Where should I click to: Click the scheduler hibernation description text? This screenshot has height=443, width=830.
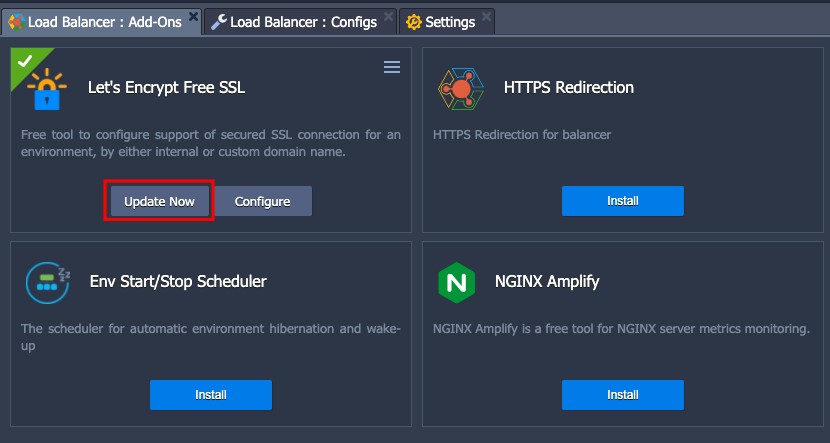[211, 337]
